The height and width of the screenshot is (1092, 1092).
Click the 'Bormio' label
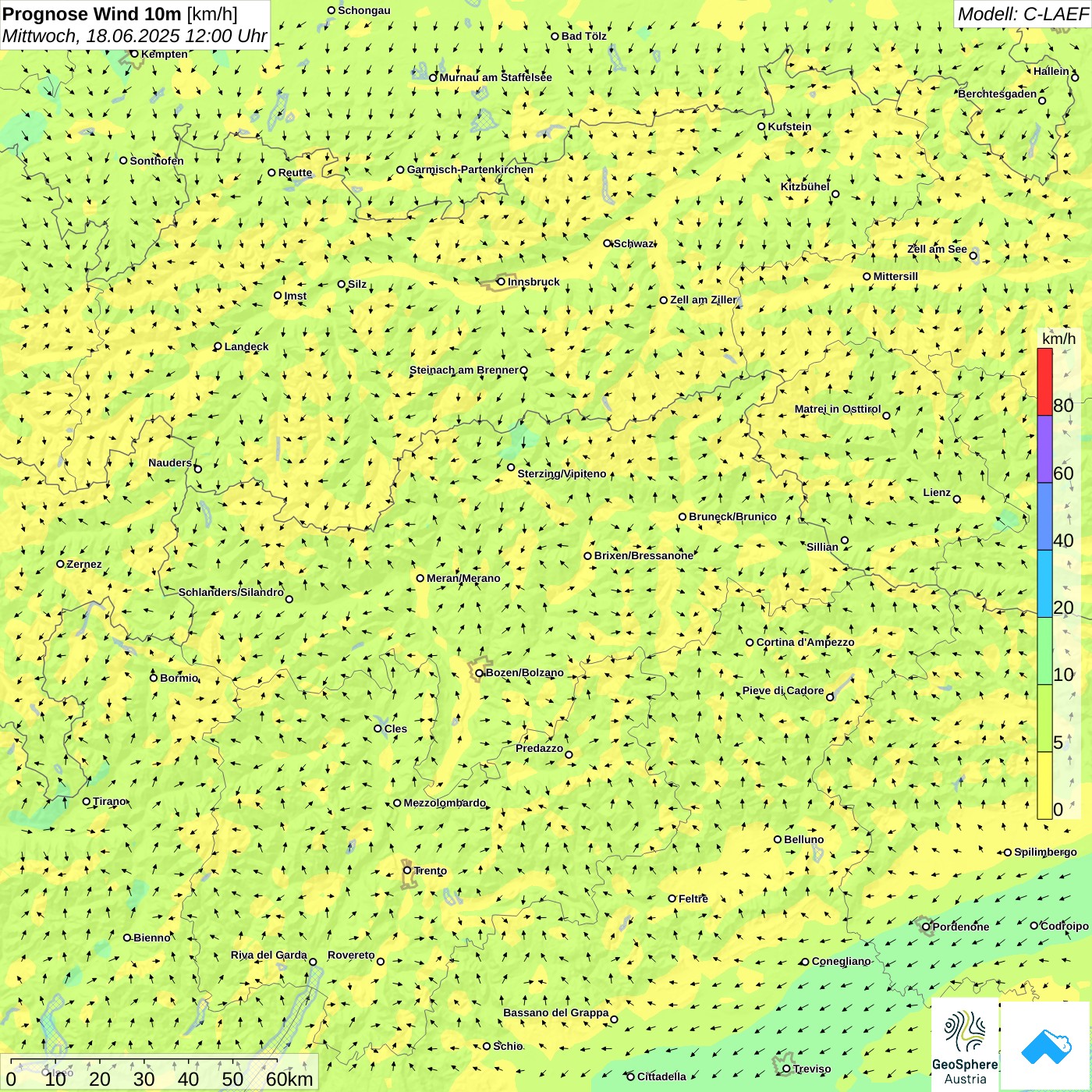coord(179,678)
